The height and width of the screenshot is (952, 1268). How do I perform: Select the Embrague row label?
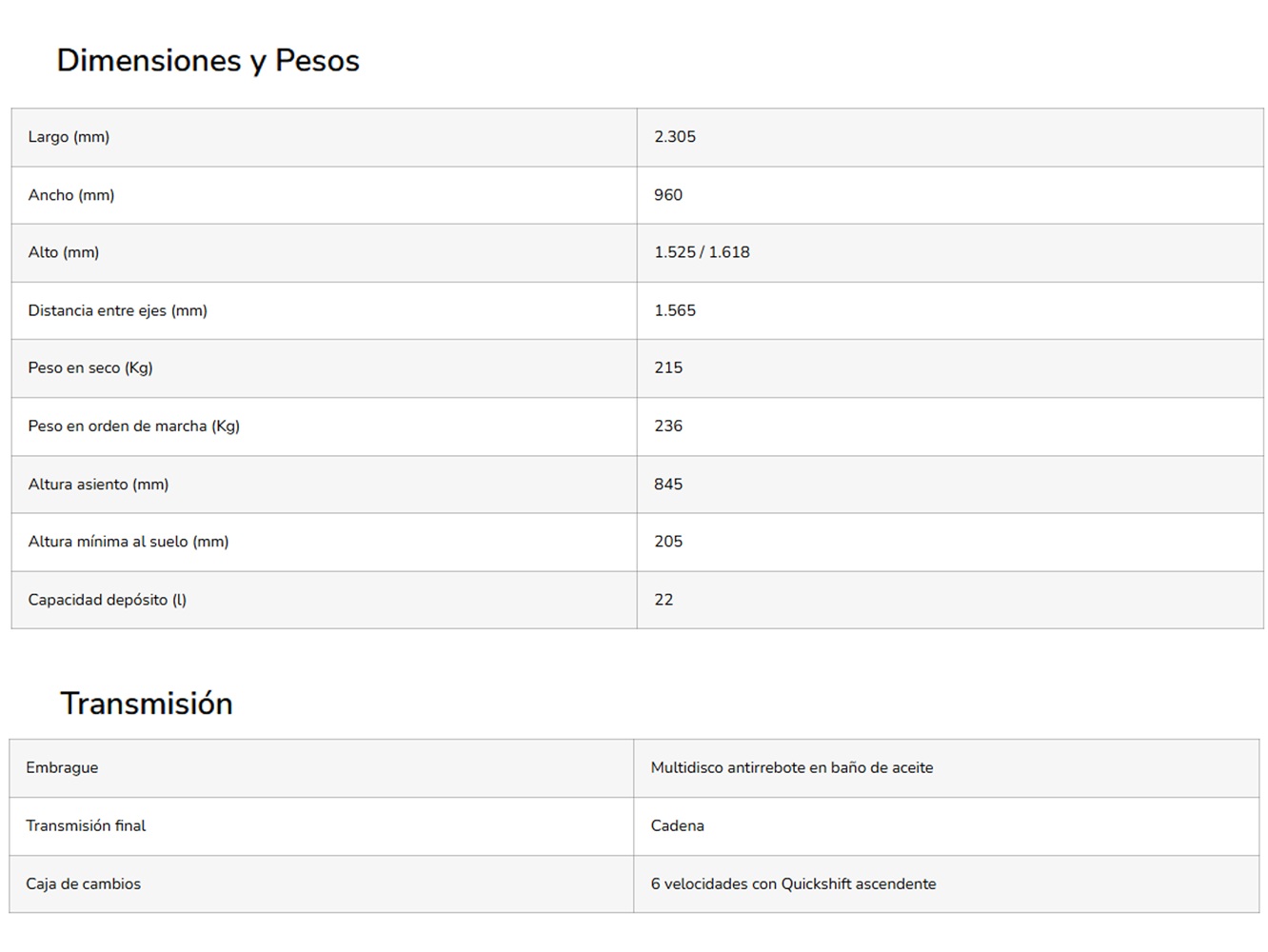coord(62,767)
